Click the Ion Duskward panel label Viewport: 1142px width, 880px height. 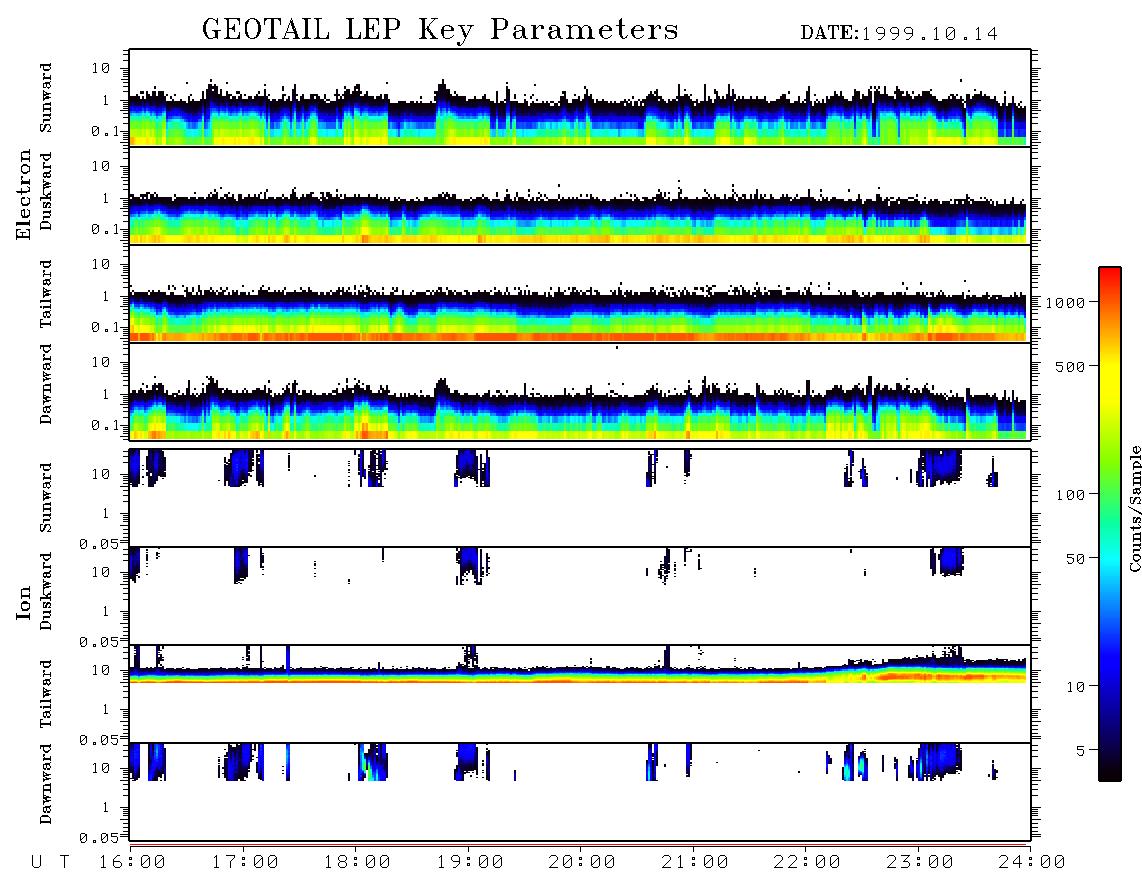[46, 591]
